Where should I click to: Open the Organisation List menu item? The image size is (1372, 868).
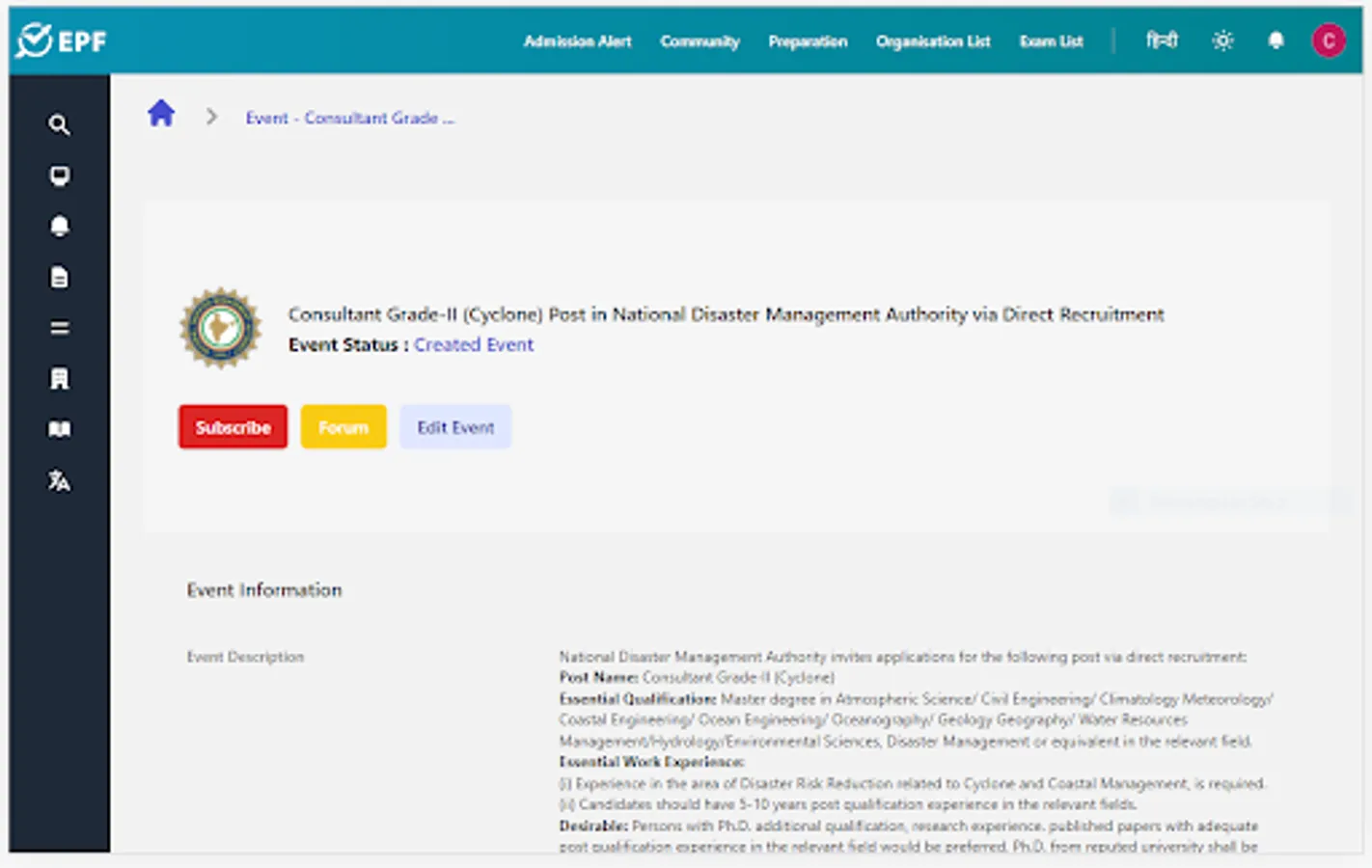pos(933,41)
